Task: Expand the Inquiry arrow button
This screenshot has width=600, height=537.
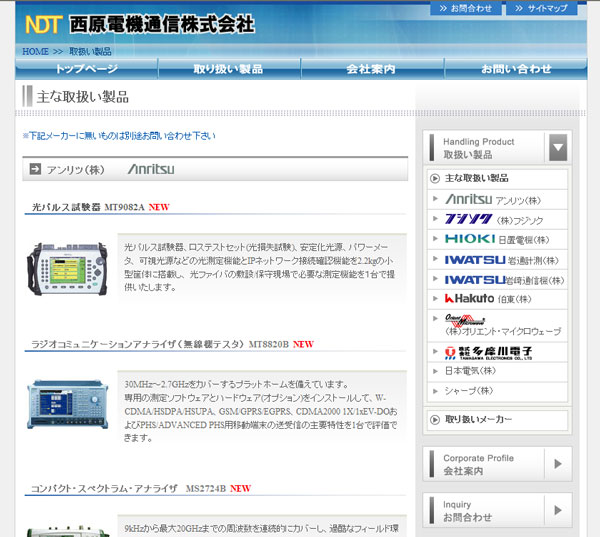Action: pyautogui.click(x=558, y=510)
